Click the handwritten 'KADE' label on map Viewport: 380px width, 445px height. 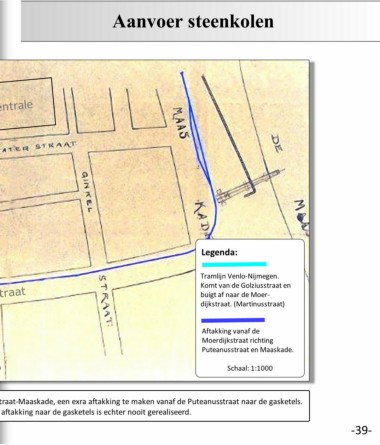click(203, 218)
